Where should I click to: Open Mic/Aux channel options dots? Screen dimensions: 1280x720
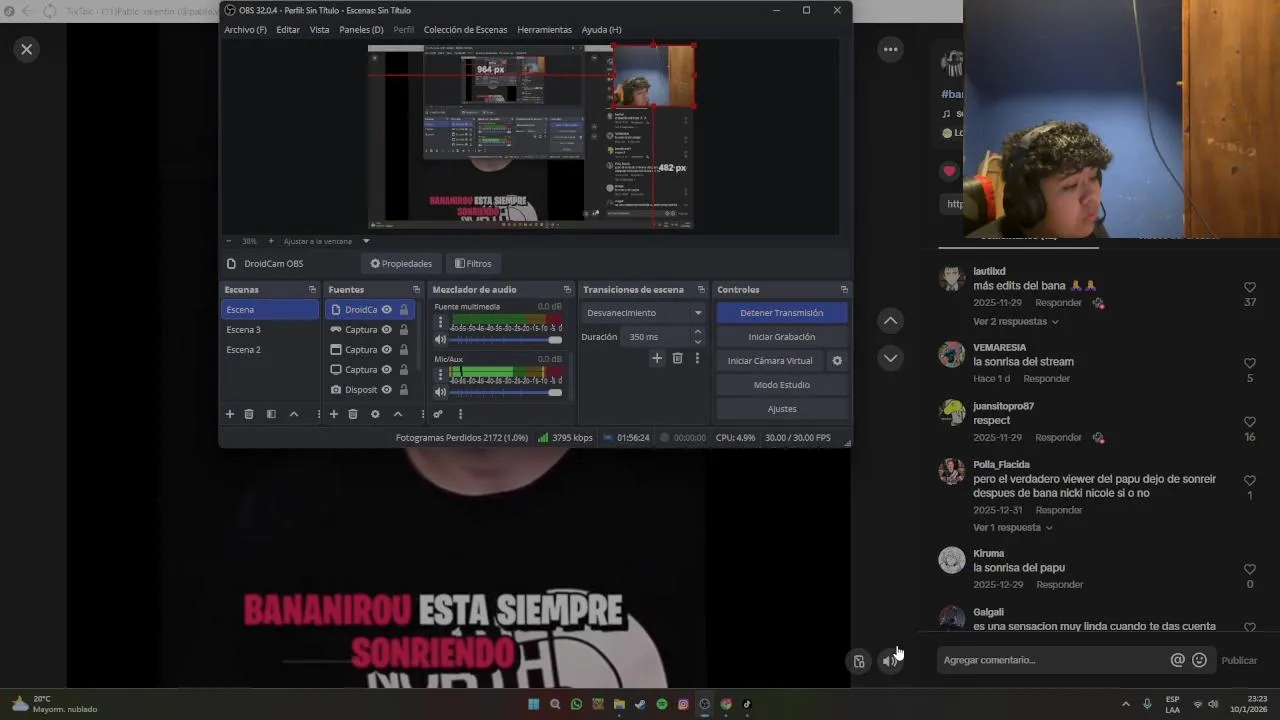click(x=440, y=374)
